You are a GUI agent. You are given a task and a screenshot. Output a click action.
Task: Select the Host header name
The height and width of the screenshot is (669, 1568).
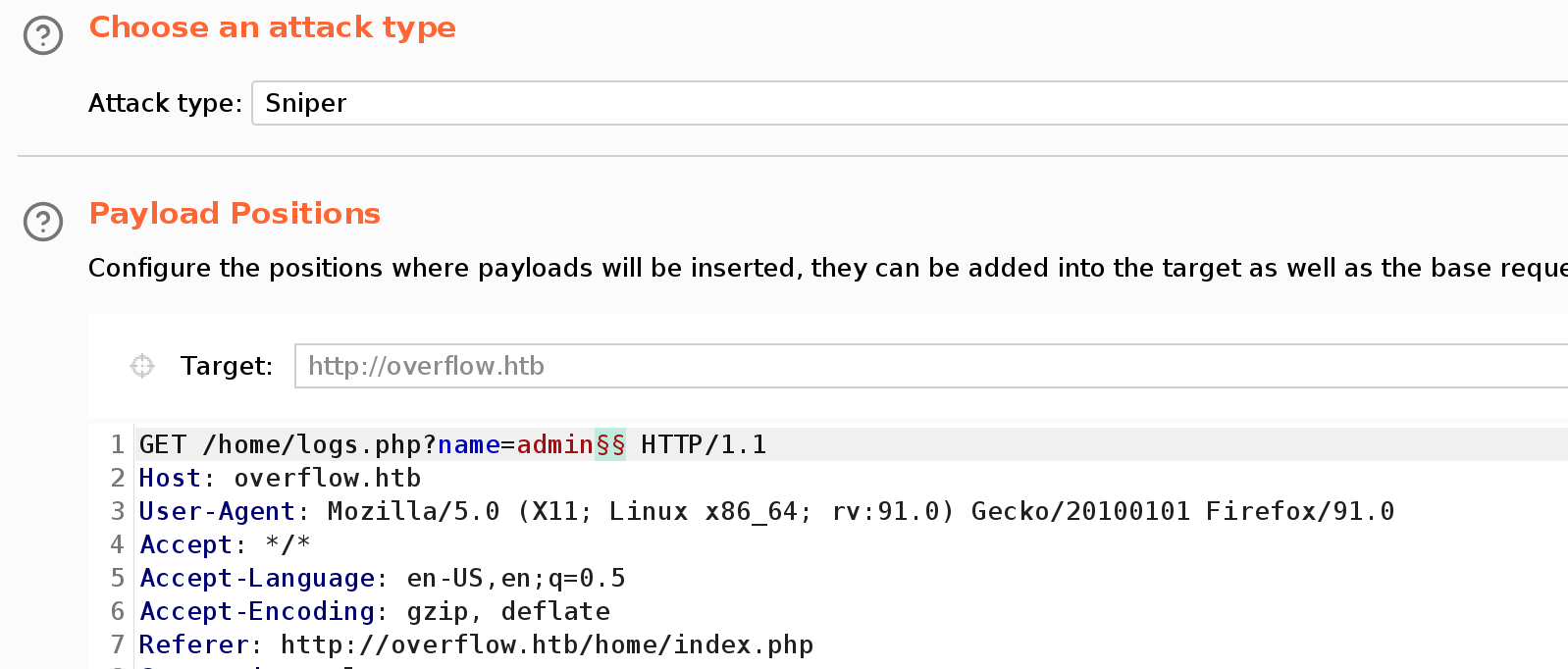169,479
